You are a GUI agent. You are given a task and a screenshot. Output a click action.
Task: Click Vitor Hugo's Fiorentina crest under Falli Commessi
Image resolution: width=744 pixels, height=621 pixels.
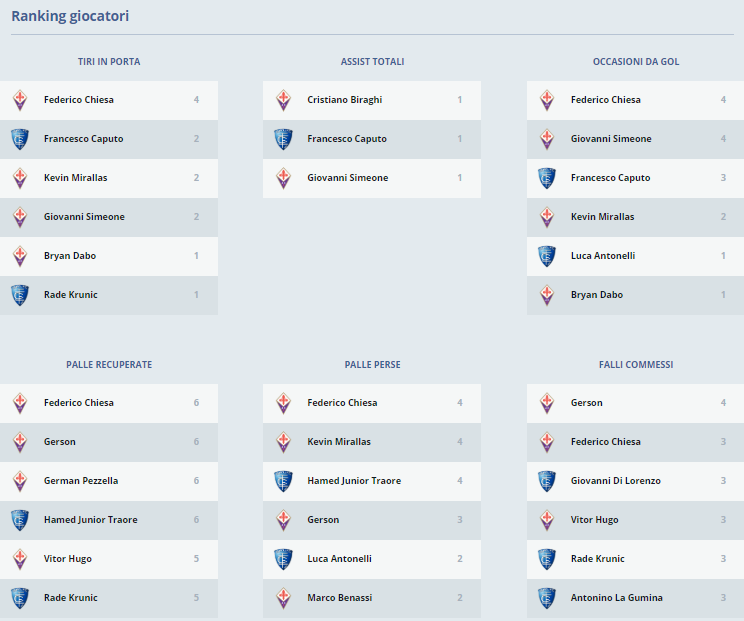tap(546, 520)
